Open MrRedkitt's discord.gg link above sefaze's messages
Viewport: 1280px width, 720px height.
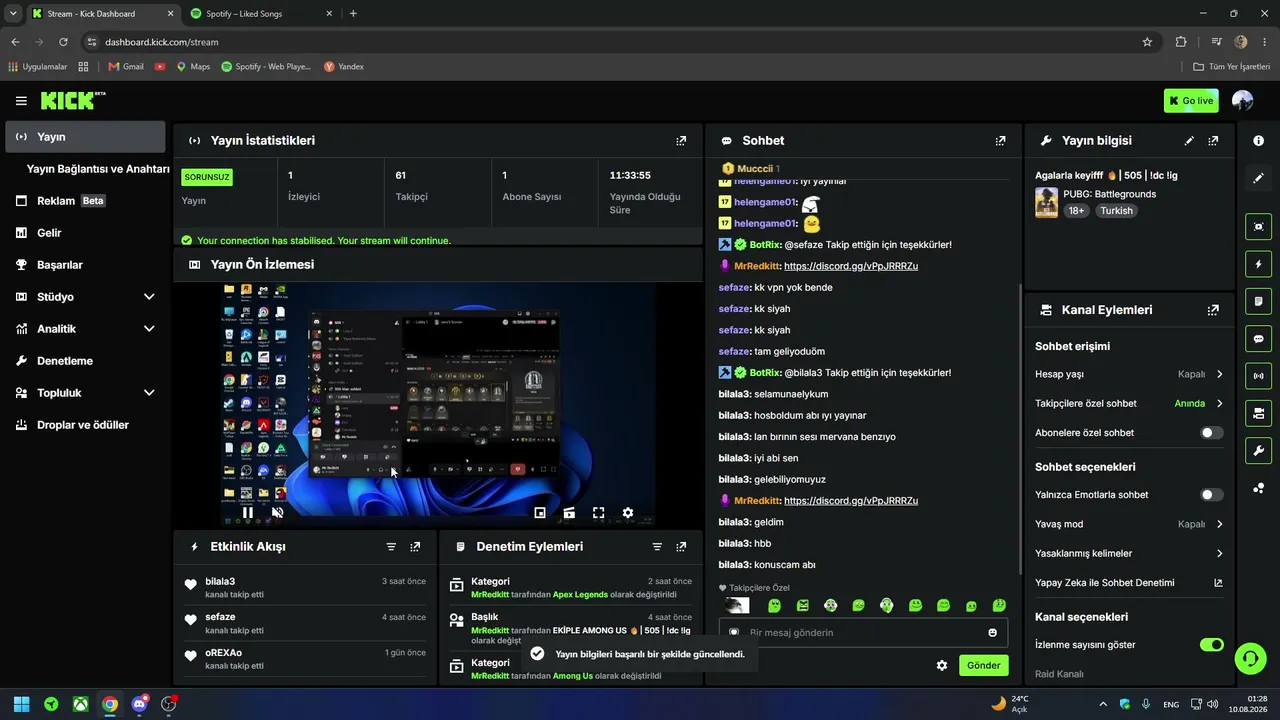point(851,266)
